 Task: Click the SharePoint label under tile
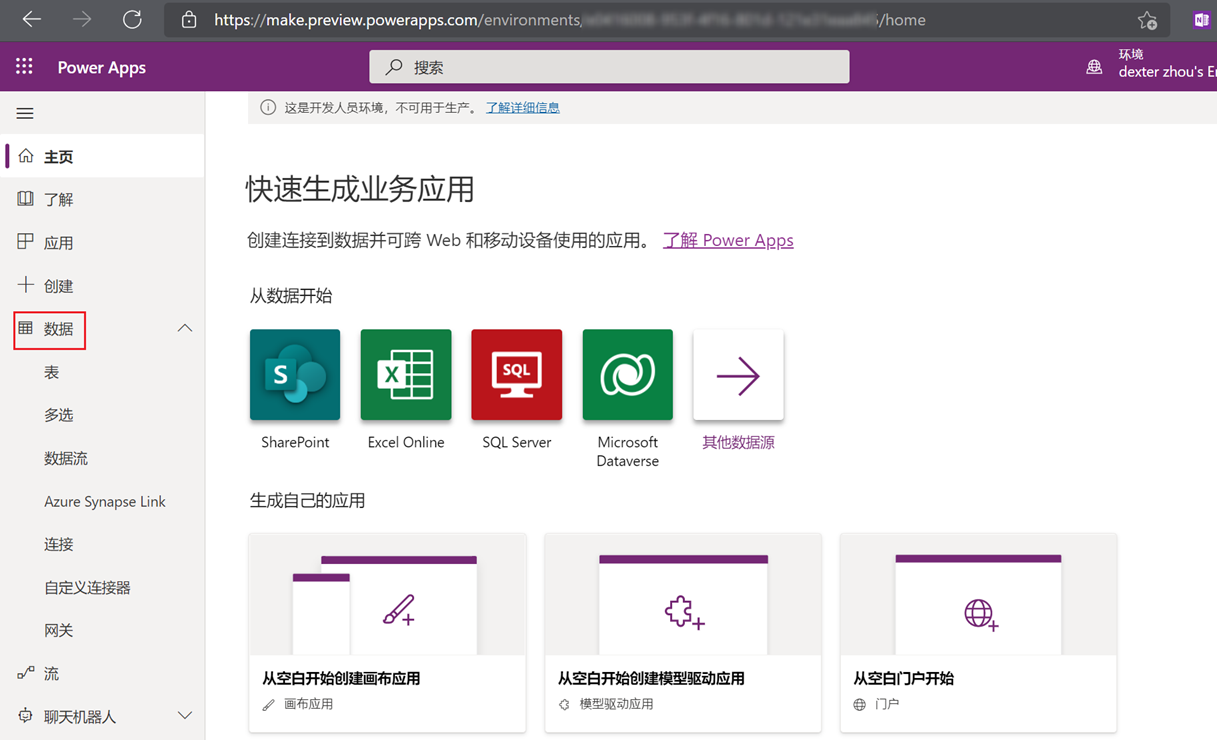(x=295, y=442)
